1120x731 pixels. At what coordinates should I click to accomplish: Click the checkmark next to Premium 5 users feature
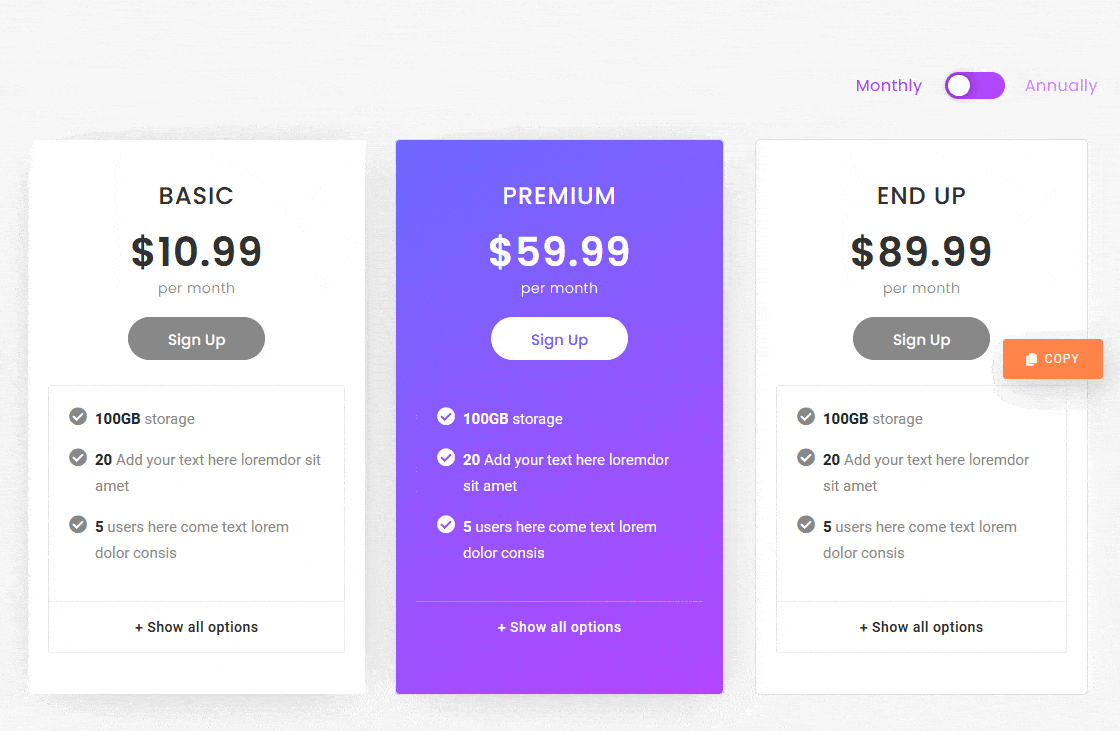(x=446, y=524)
